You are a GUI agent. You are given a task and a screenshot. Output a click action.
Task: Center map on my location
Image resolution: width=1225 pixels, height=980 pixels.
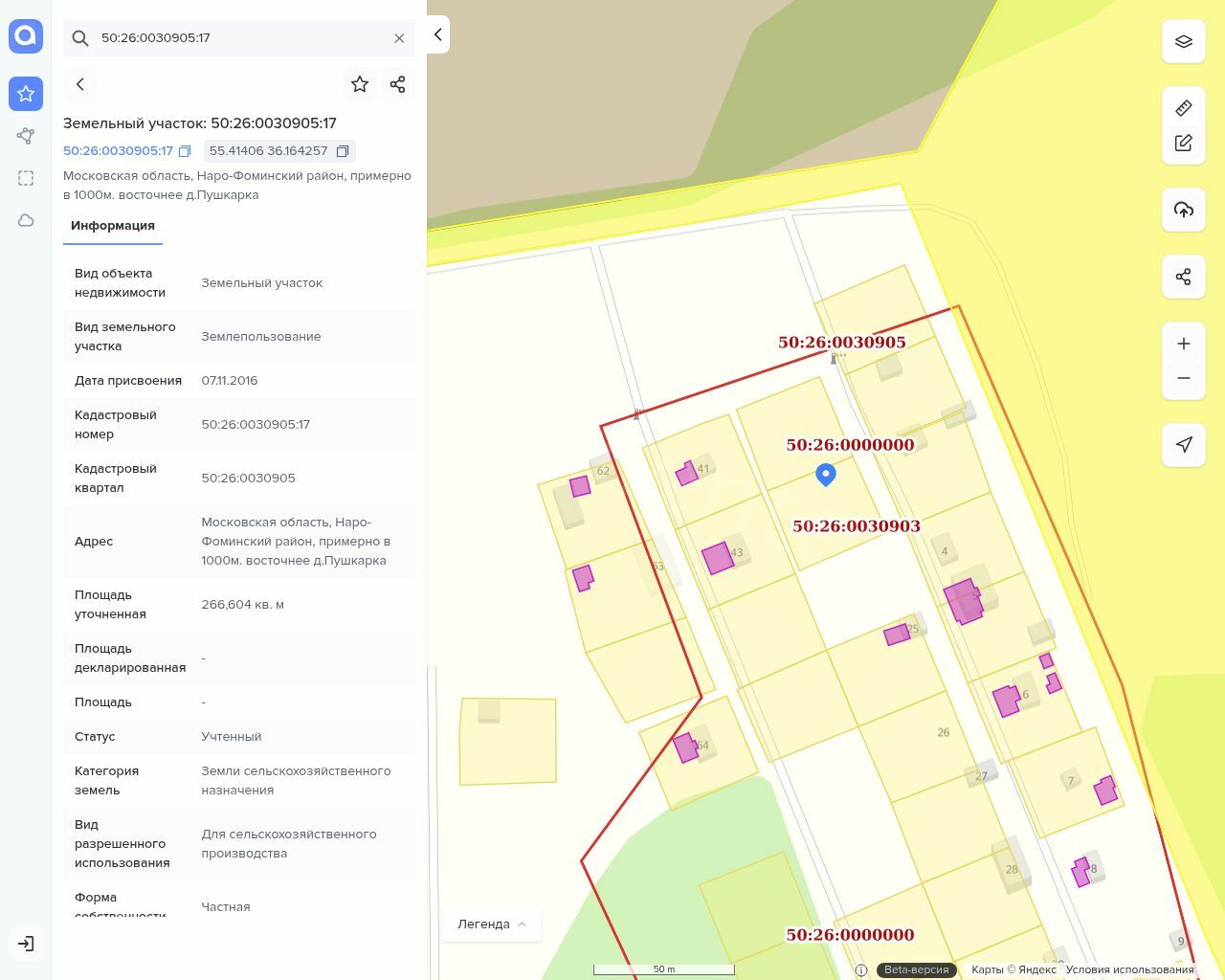pyautogui.click(x=1184, y=445)
